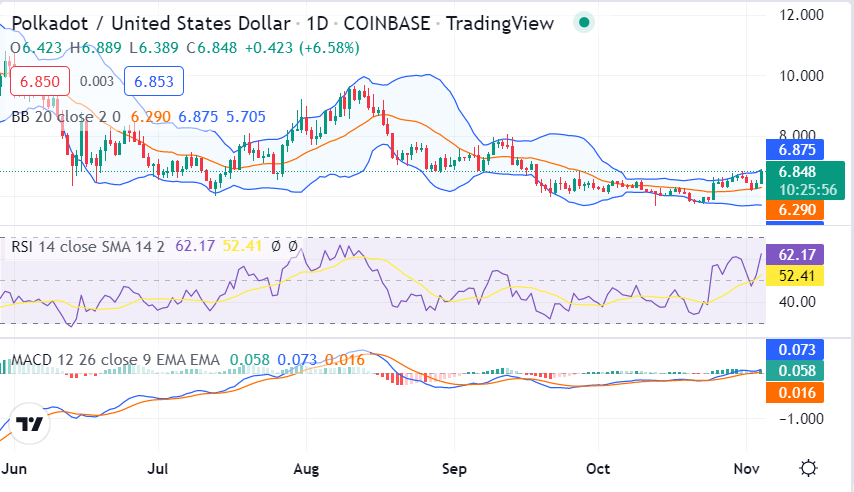Click the green market status dot

tap(584, 23)
